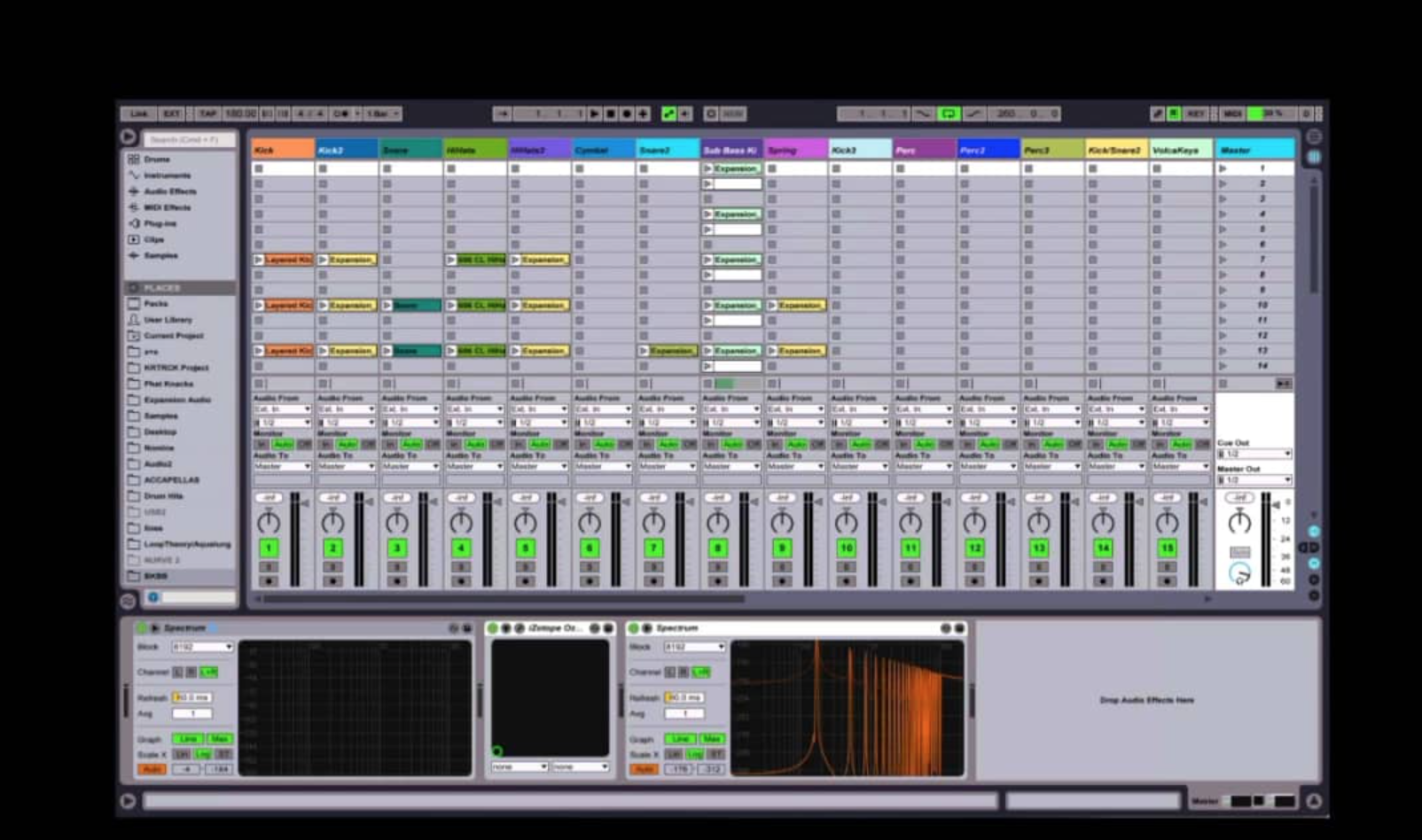This screenshot has height=840, width=1422.
Task: Select the Kick track header
Action: point(283,150)
